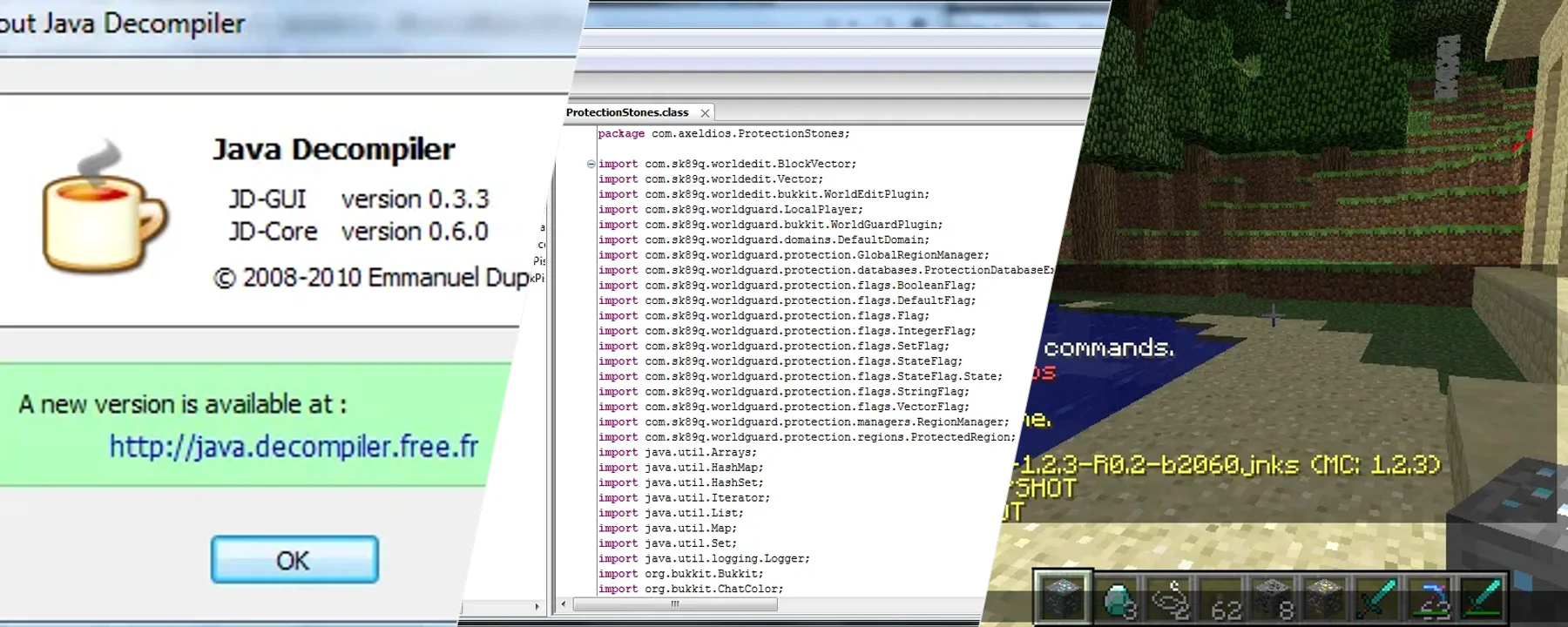Click the Minecraft chat version line 1.2.3-R0.2-b2060jnks
Image resolution: width=1568 pixels, height=627 pixels.
click(x=1227, y=464)
